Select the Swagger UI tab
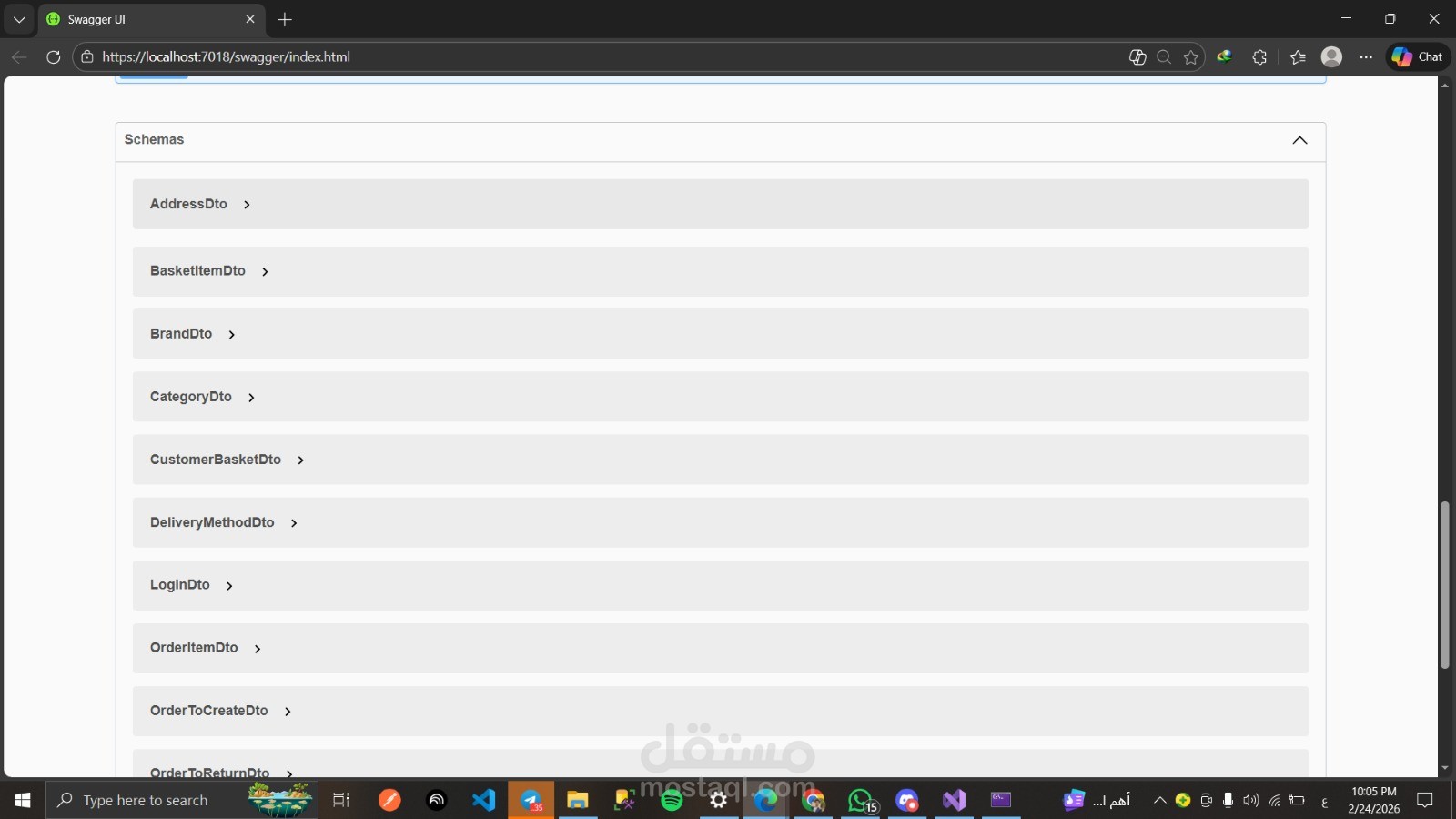Image resolution: width=1456 pixels, height=819 pixels. [151, 19]
